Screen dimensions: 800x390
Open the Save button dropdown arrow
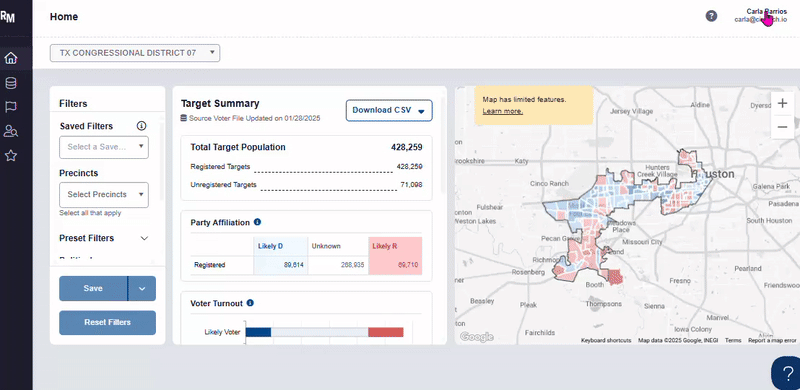click(x=142, y=288)
